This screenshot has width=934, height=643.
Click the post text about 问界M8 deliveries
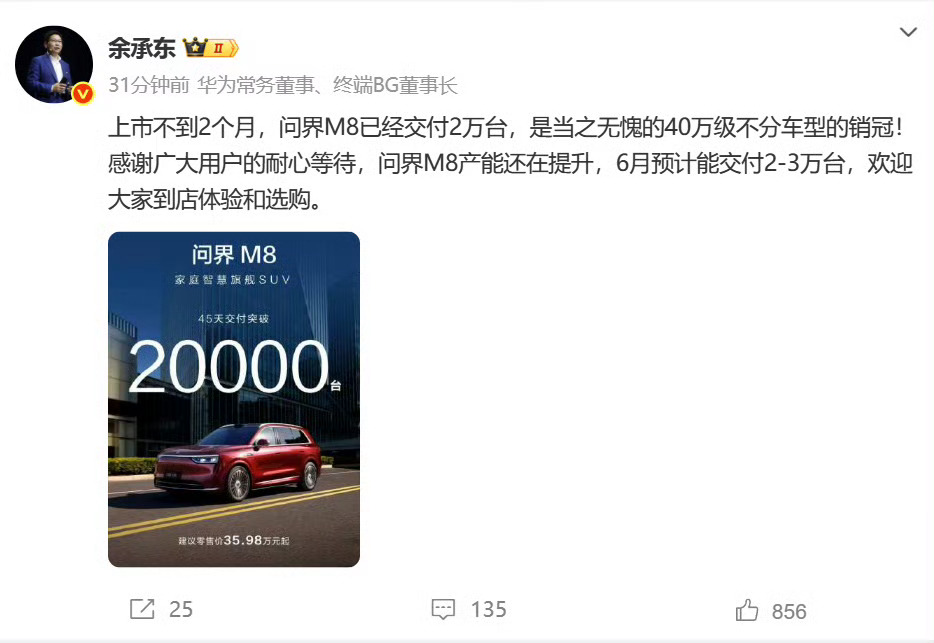tap(510, 163)
